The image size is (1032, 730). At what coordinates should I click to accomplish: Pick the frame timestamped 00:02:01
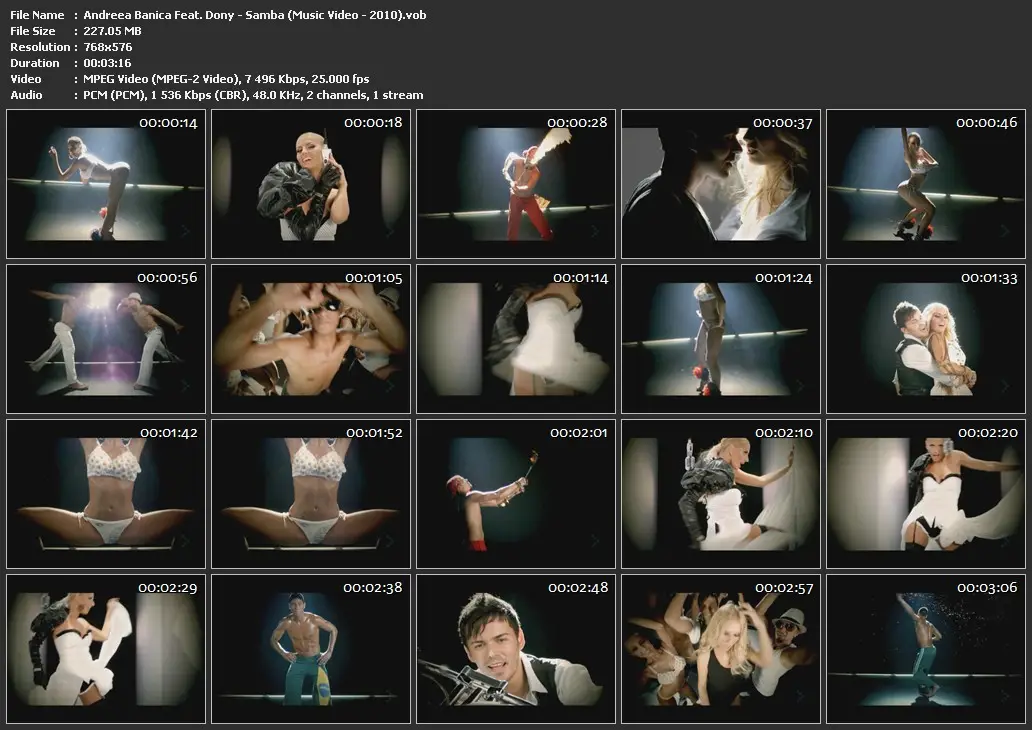516,494
